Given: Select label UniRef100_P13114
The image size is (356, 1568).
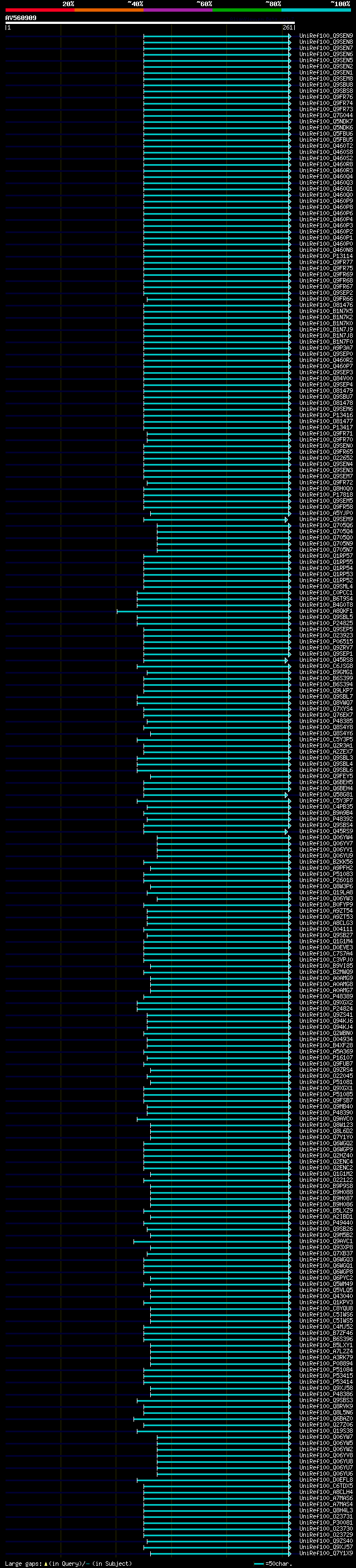Looking at the screenshot, I should click(x=326, y=256).
